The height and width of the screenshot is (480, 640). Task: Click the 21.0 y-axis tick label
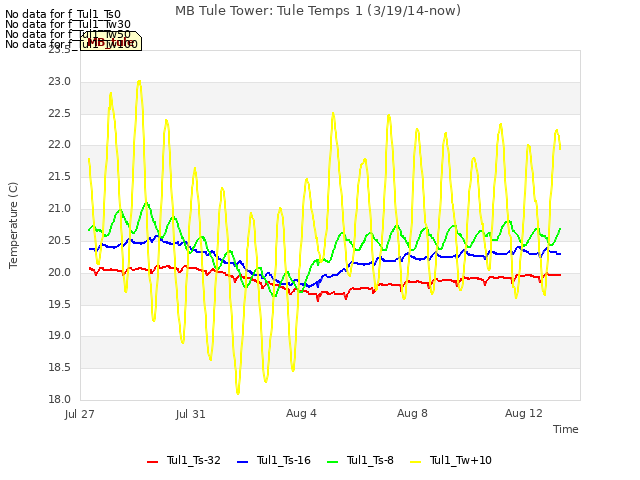click(60, 209)
